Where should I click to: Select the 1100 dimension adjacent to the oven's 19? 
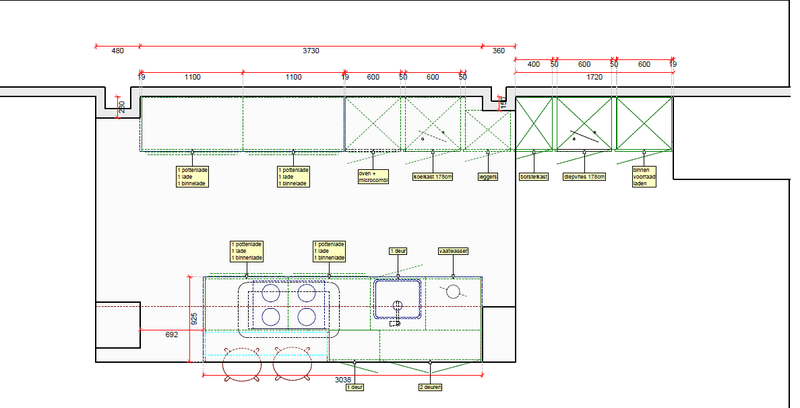(293, 77)
